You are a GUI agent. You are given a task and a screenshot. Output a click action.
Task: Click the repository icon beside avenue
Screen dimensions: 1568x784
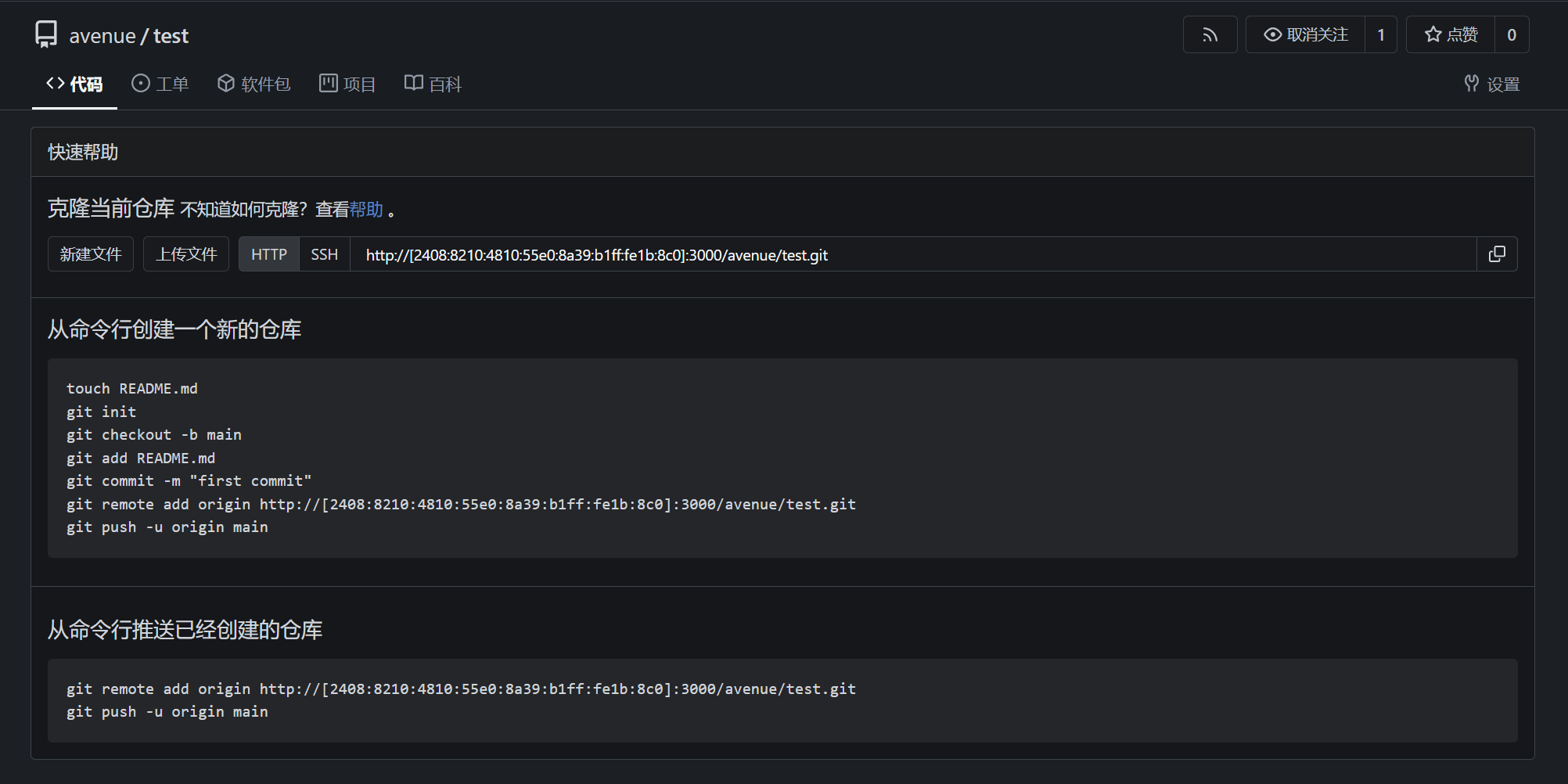click(x=46, y=34)
